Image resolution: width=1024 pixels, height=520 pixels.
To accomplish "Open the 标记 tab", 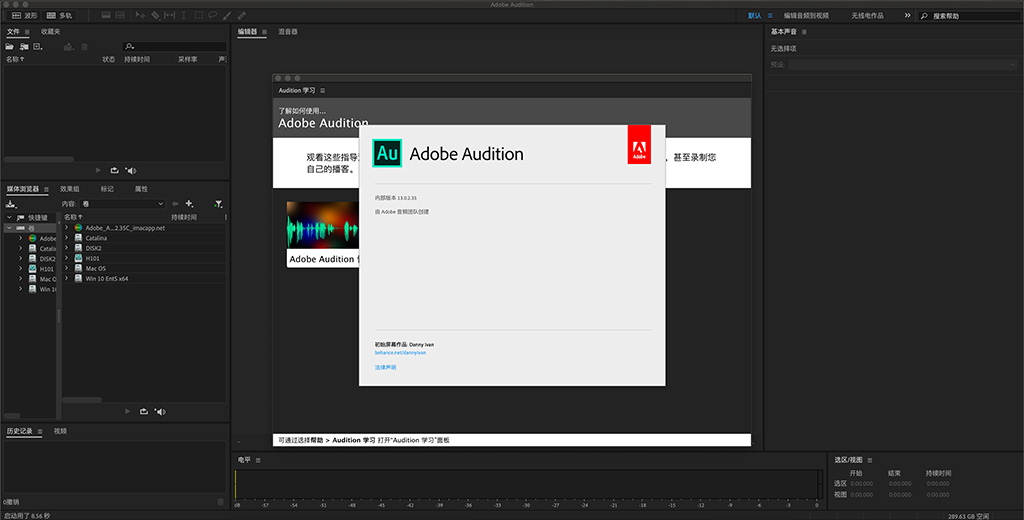I will [107, 189].
